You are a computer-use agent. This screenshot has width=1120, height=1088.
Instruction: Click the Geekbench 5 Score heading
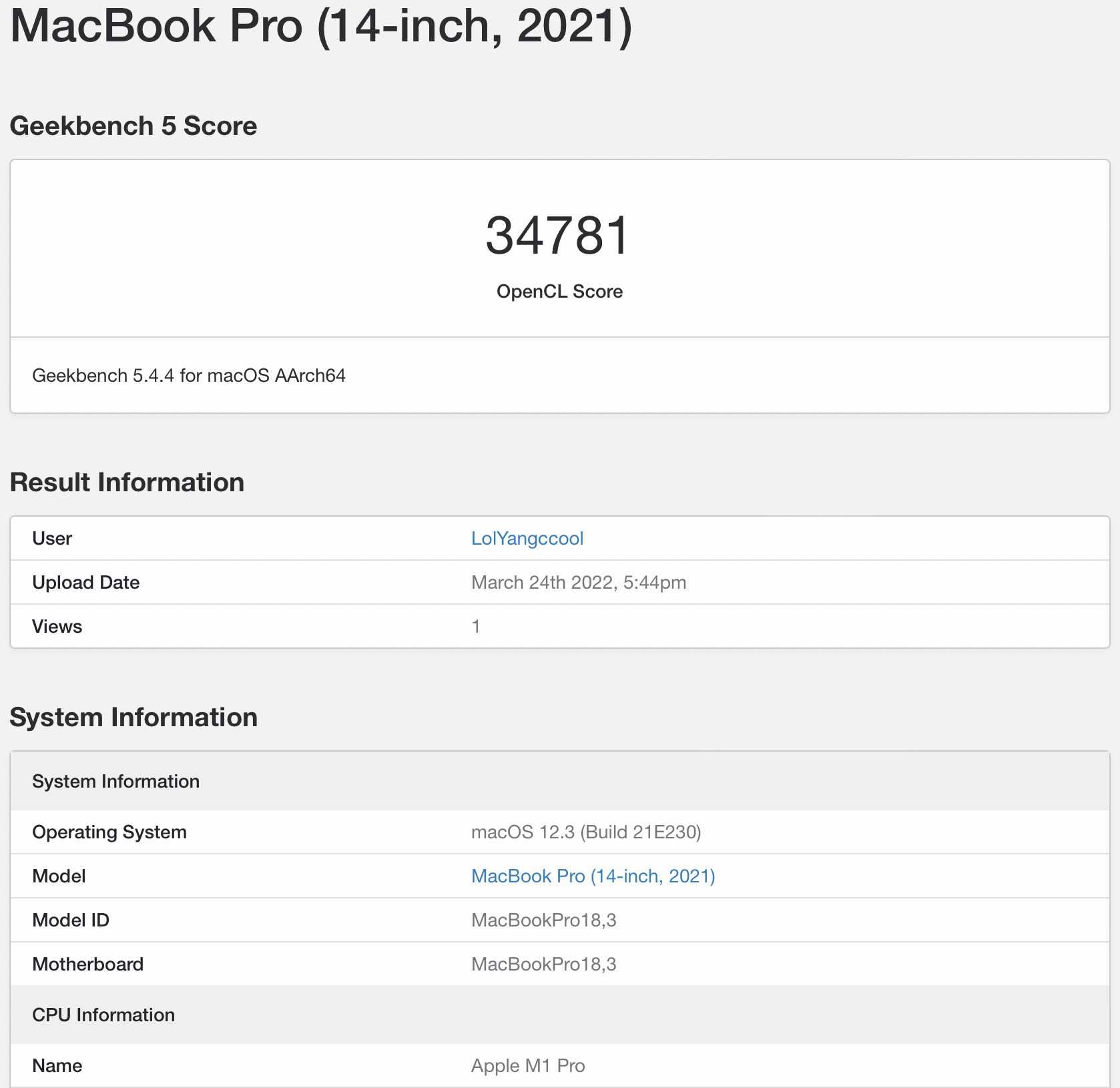coord(133,126)
